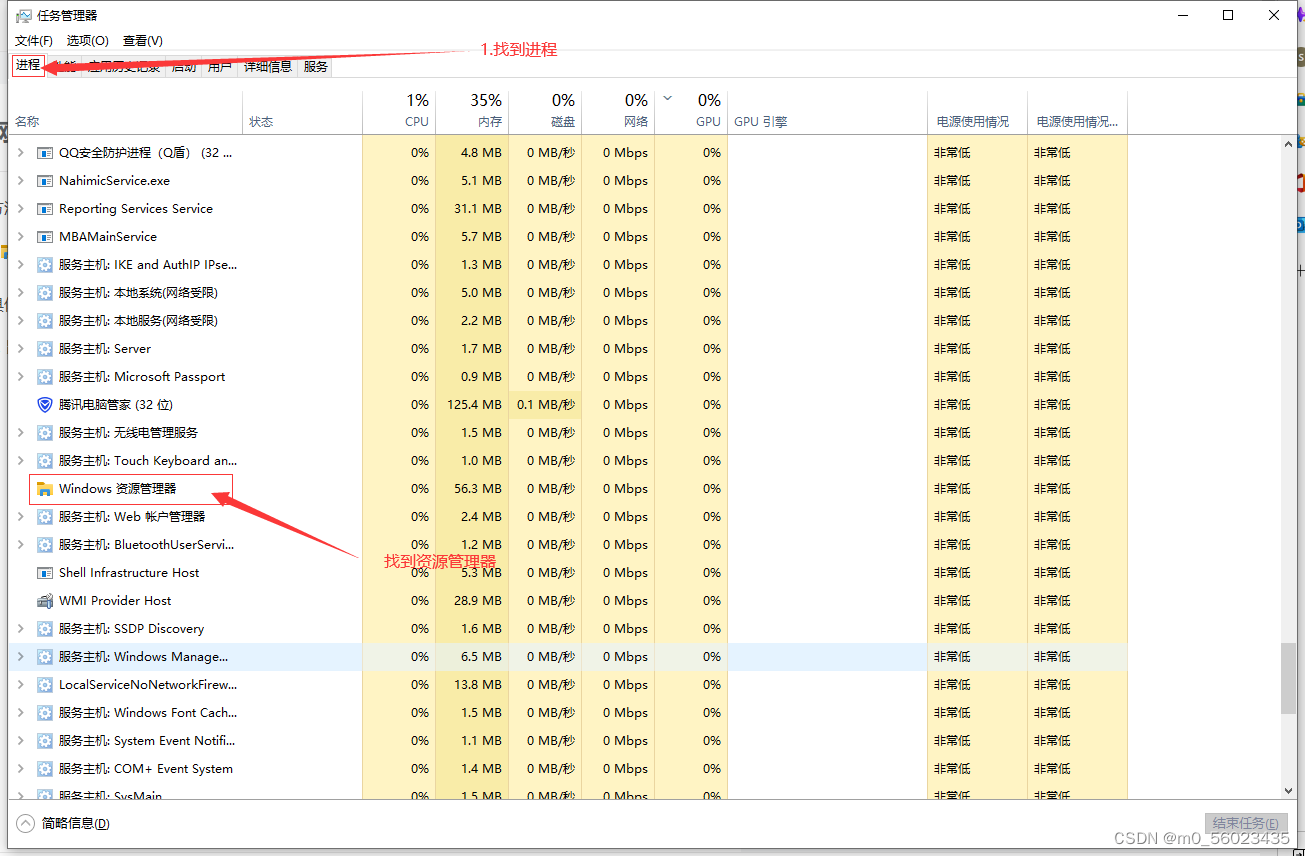This screenshot has width=1305, height=856.
Task: Click the WMI Provider Host icon
Action: 44,601
